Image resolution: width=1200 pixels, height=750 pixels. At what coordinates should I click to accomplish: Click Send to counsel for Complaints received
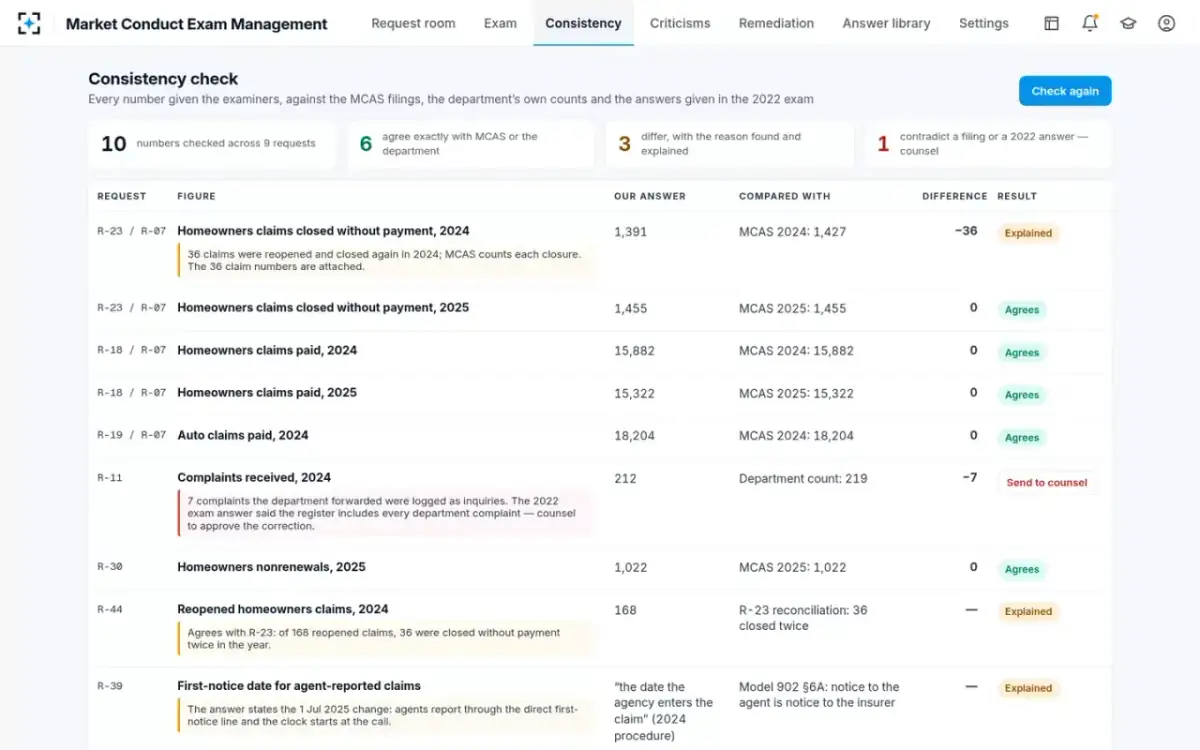(x=1046, y=482)
